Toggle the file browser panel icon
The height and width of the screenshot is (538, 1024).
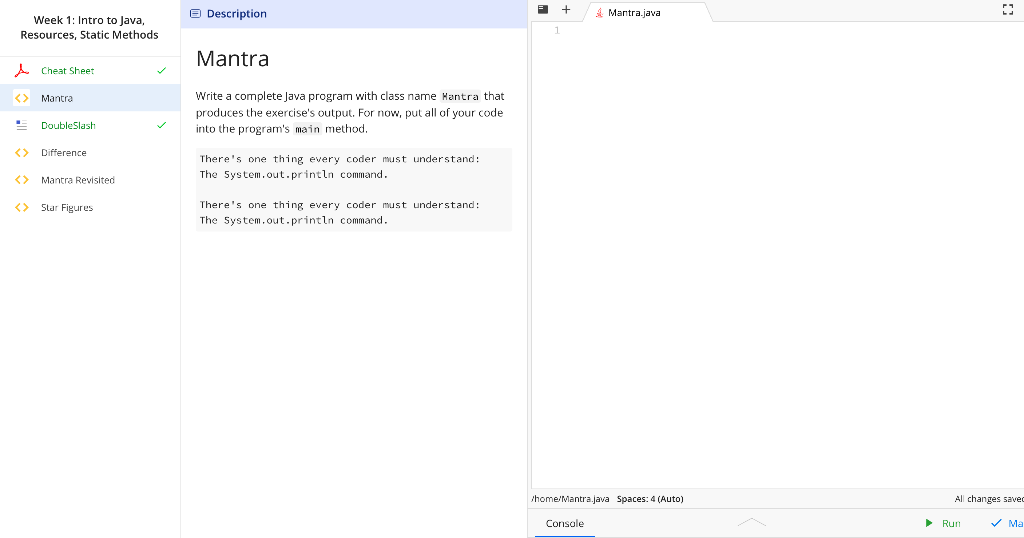(543, 9)
